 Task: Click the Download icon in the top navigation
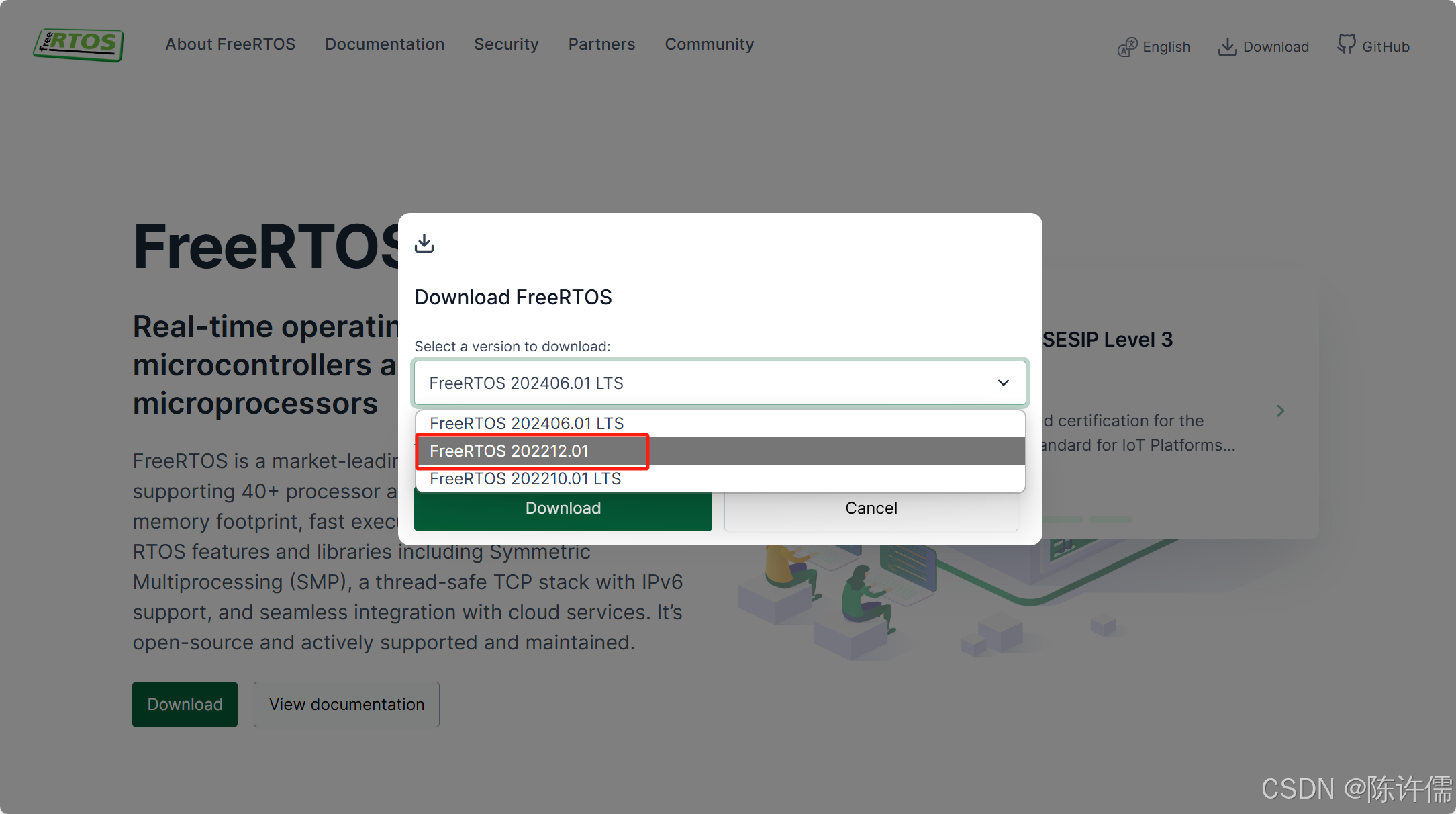1228,46
